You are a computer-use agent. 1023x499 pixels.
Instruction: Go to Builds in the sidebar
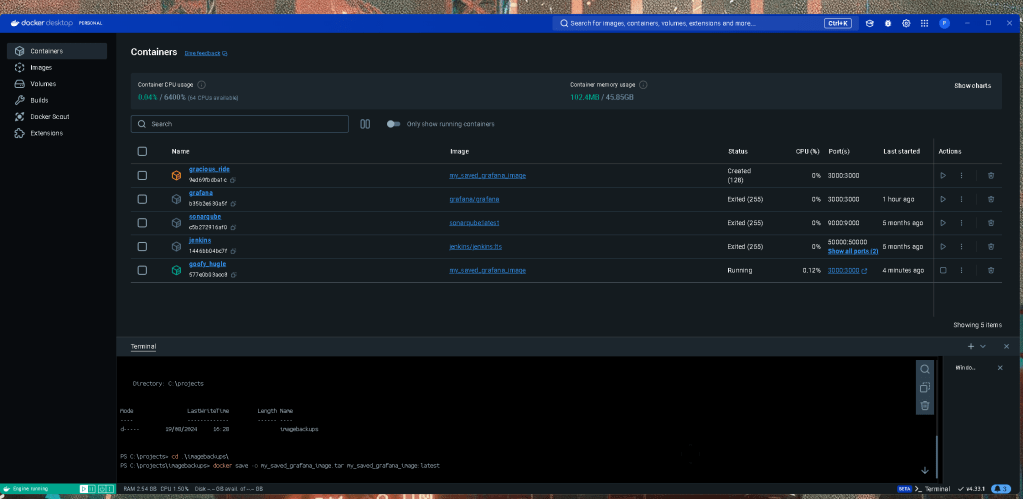(x=57, y=100)
